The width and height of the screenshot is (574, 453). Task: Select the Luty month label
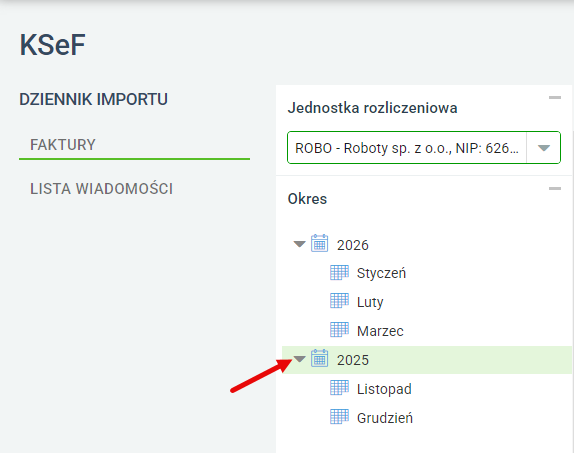(x=370, y=302)
